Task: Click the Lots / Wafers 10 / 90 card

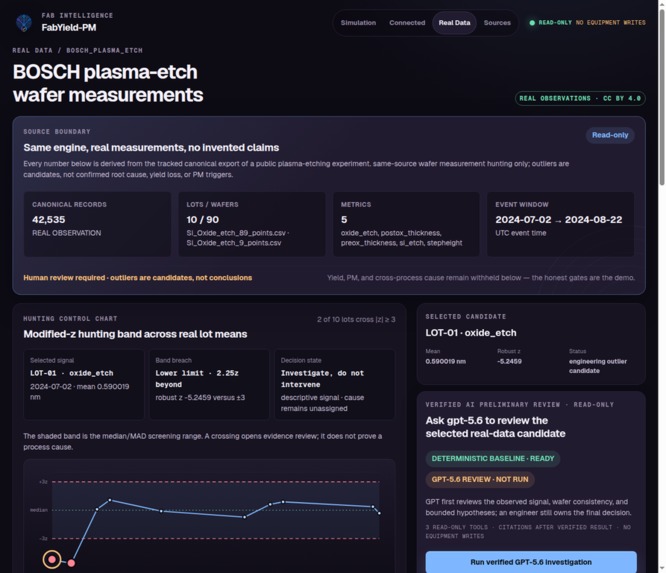Action: pyautogui.click(x=252, y=224)
